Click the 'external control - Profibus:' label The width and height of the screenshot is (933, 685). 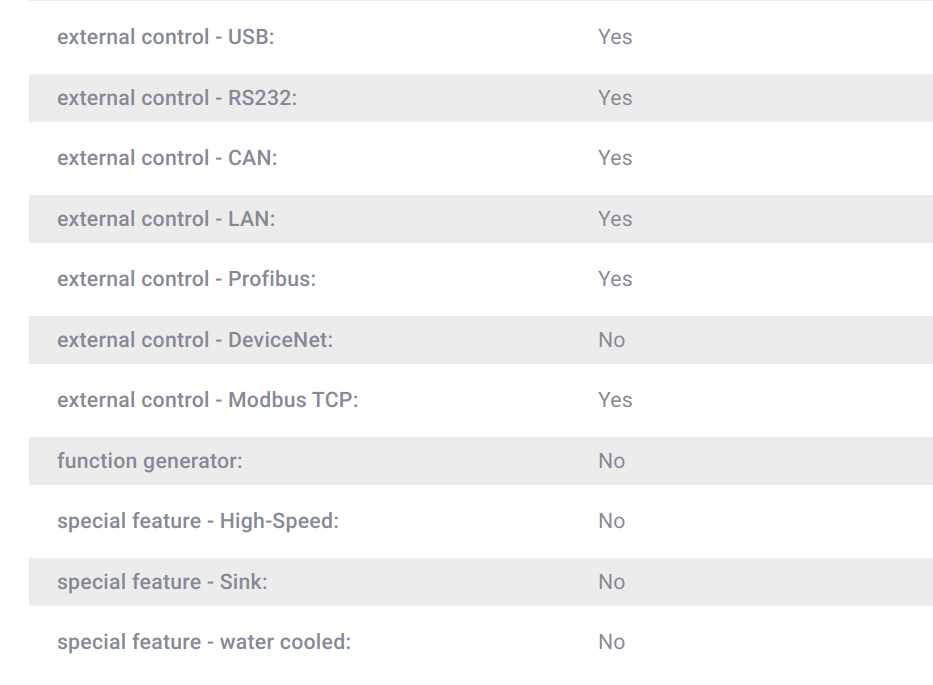click(x=186, y=279)
